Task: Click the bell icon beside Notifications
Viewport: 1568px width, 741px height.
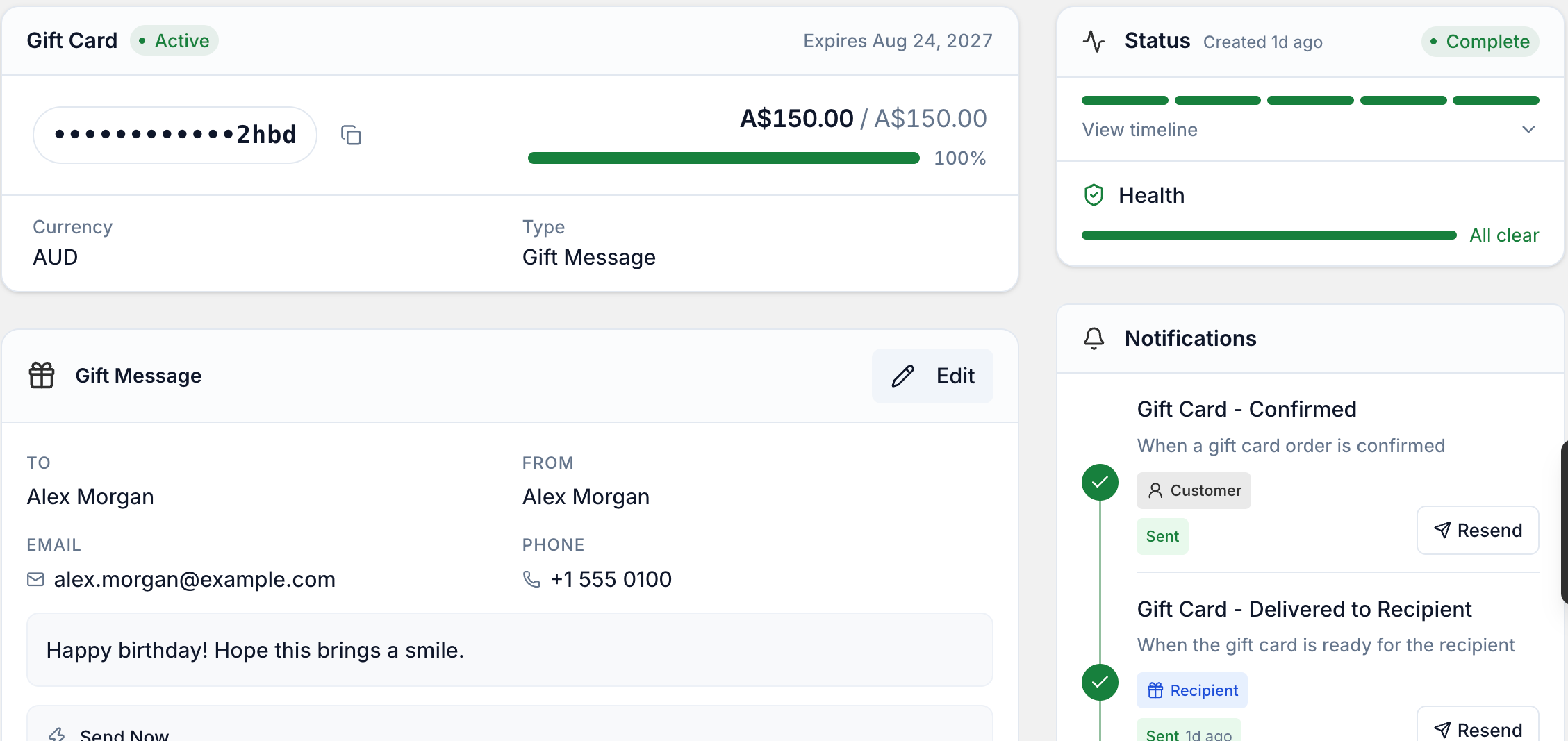Action: (1094, 338)
